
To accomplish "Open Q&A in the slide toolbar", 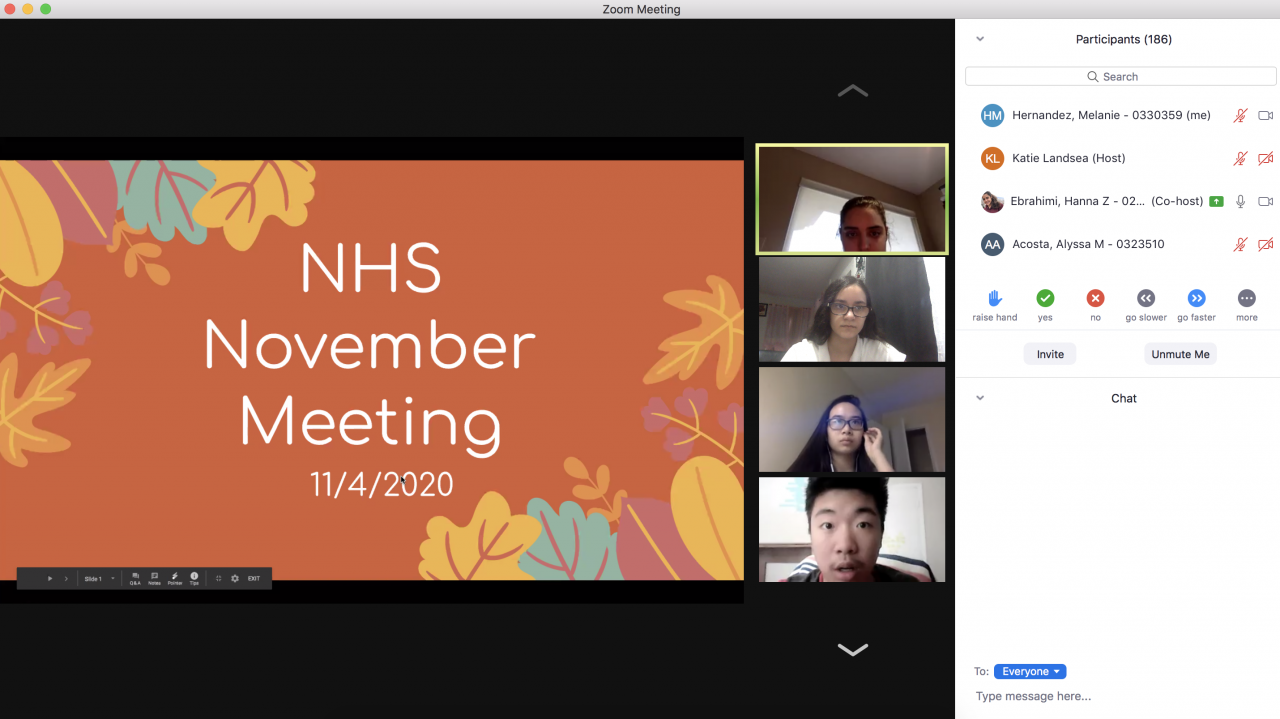I will [135, 579].
